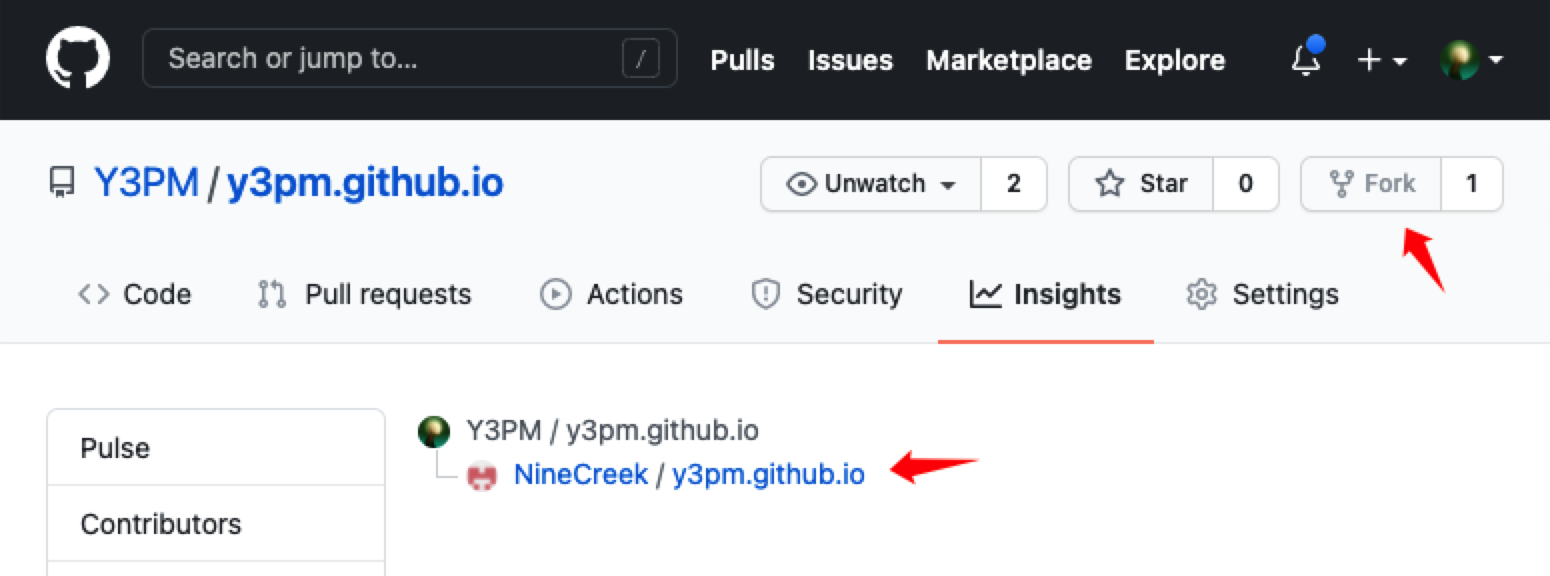The width and height of the screenshot is (1550, 576).
Task: Switch to the Code tab
Action: pos(134,294)
